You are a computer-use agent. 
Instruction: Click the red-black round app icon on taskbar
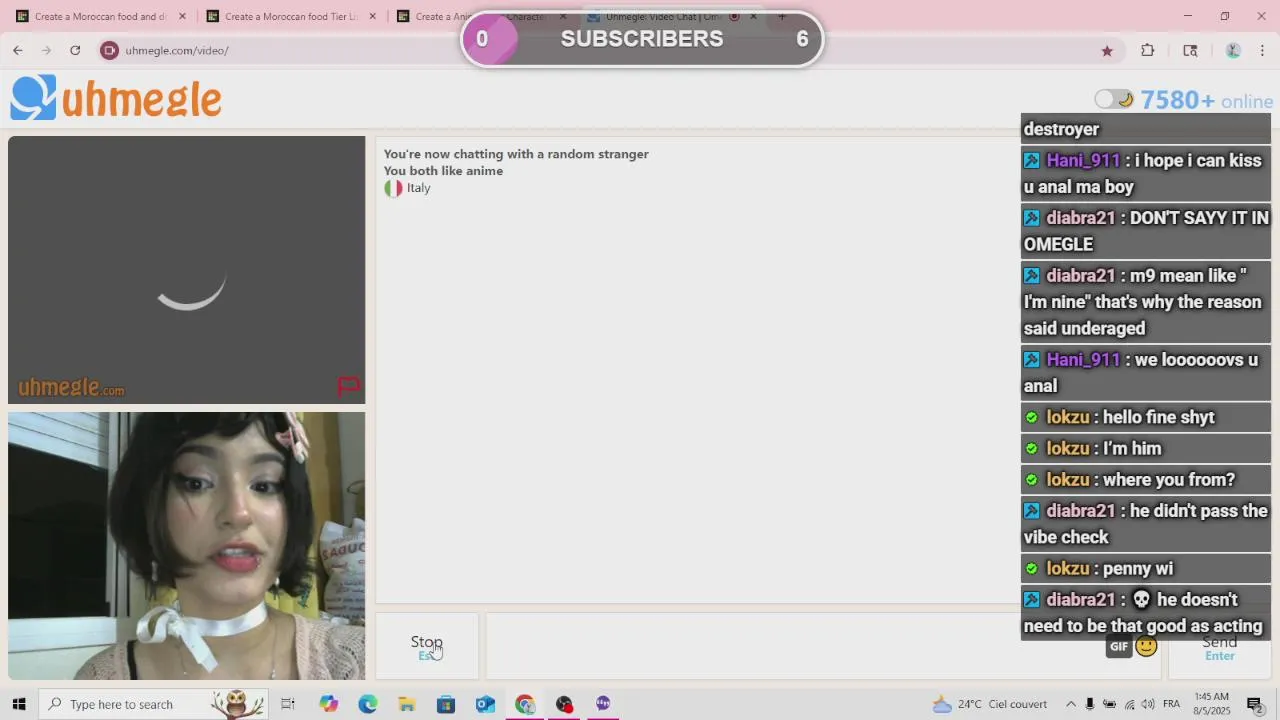564,704
